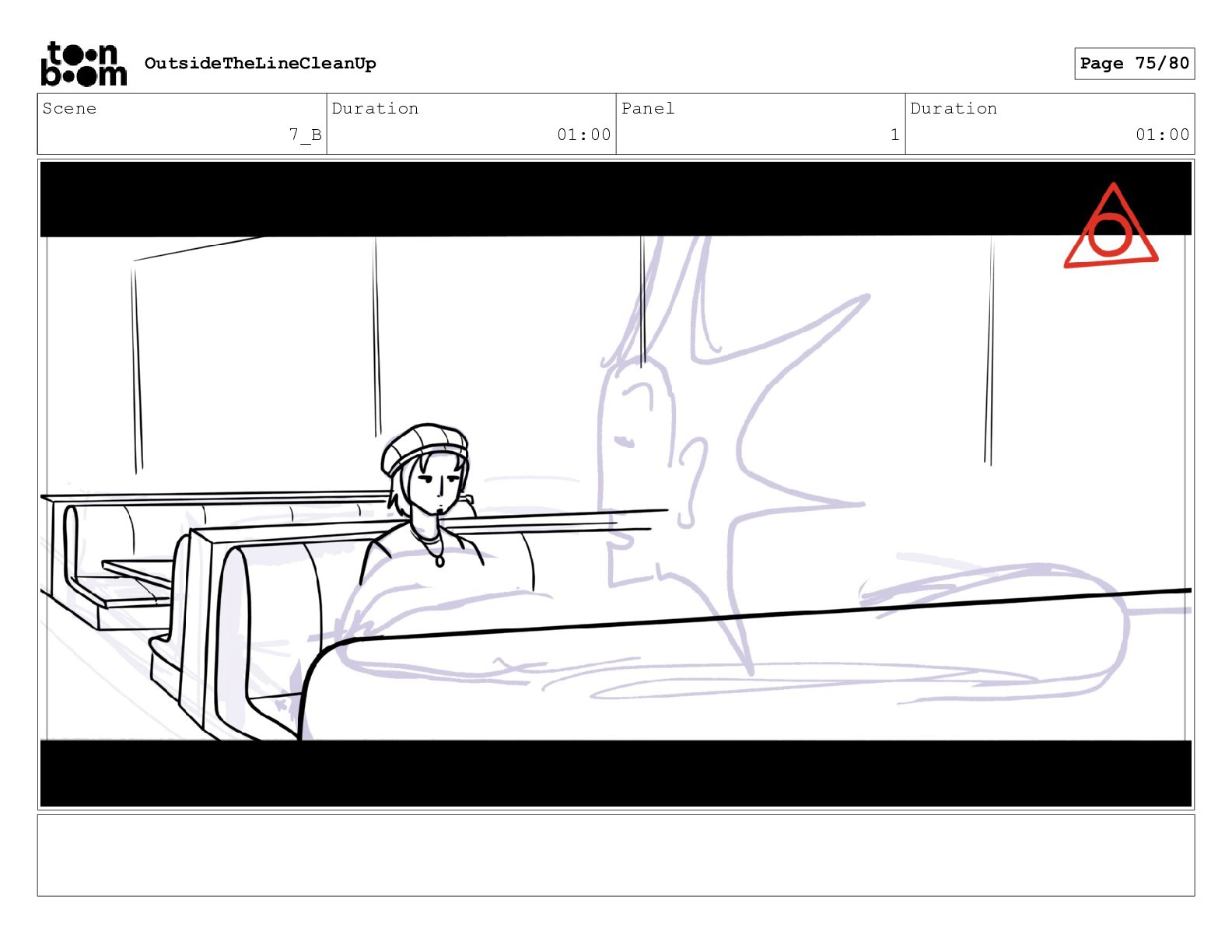Click the empty notes box below the panel
Image resolution: width=1232 pixels, height=952 pixels.
(x=616, y=856)
